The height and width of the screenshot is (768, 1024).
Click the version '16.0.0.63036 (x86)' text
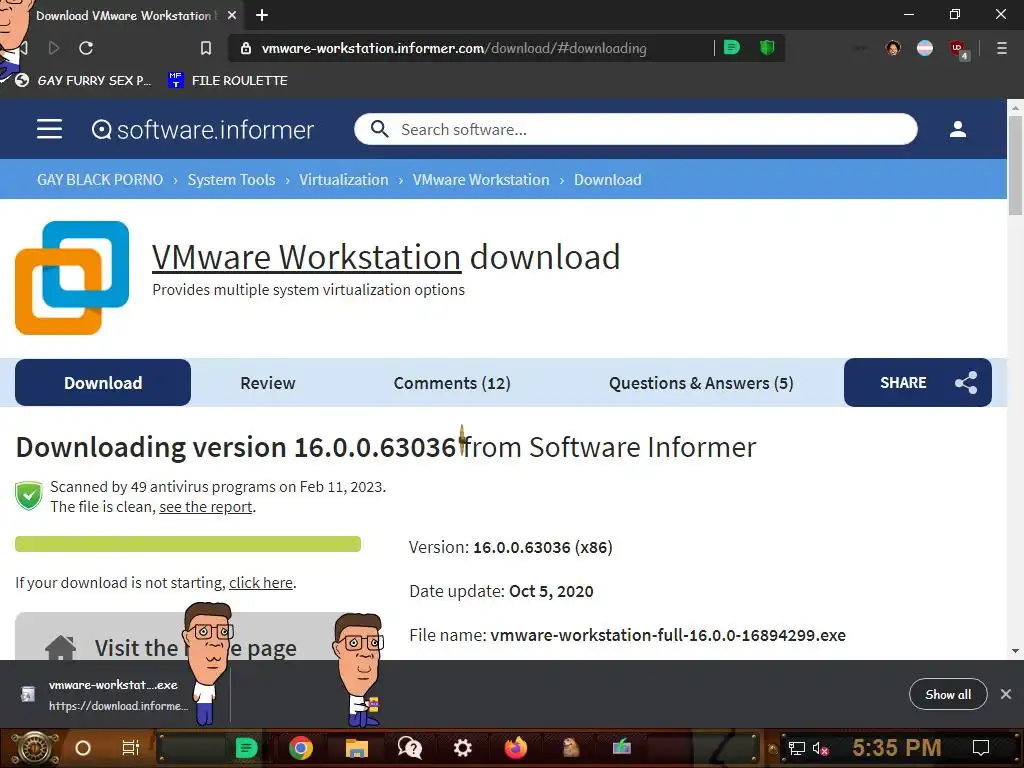pos(543,547)
